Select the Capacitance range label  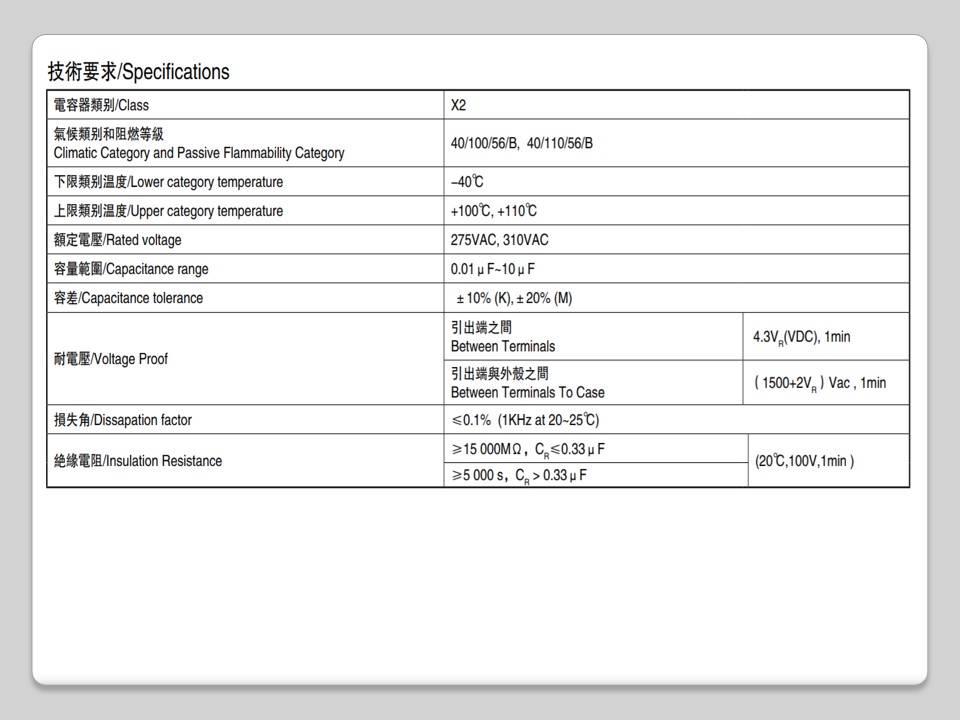pos(131,269)
